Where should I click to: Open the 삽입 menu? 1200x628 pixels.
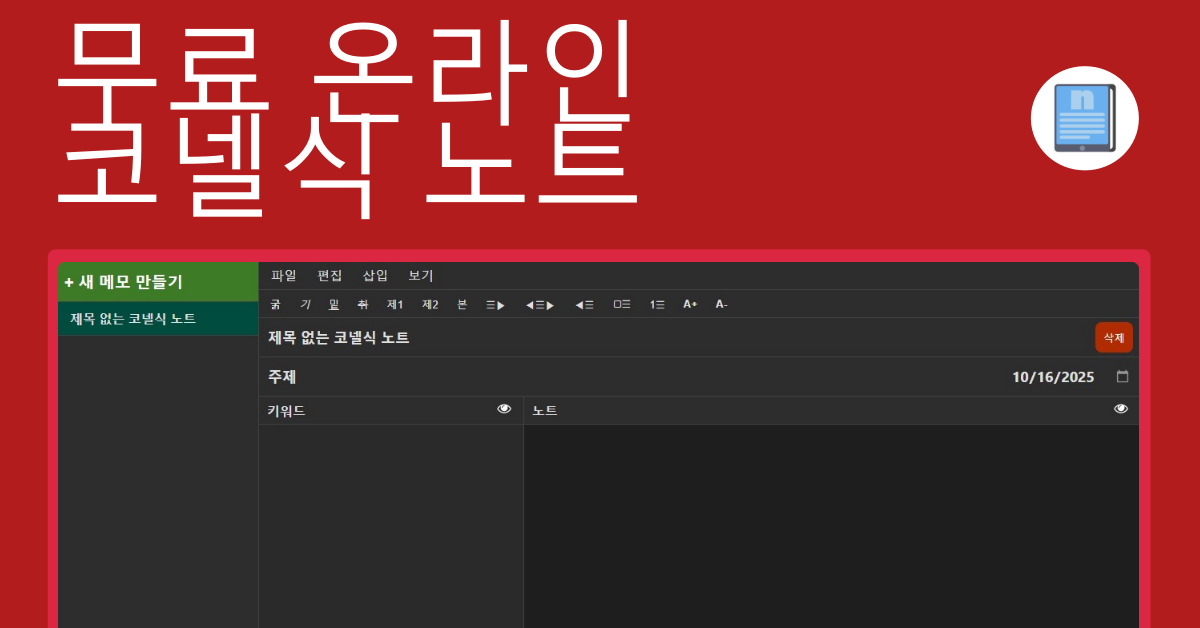375,276
